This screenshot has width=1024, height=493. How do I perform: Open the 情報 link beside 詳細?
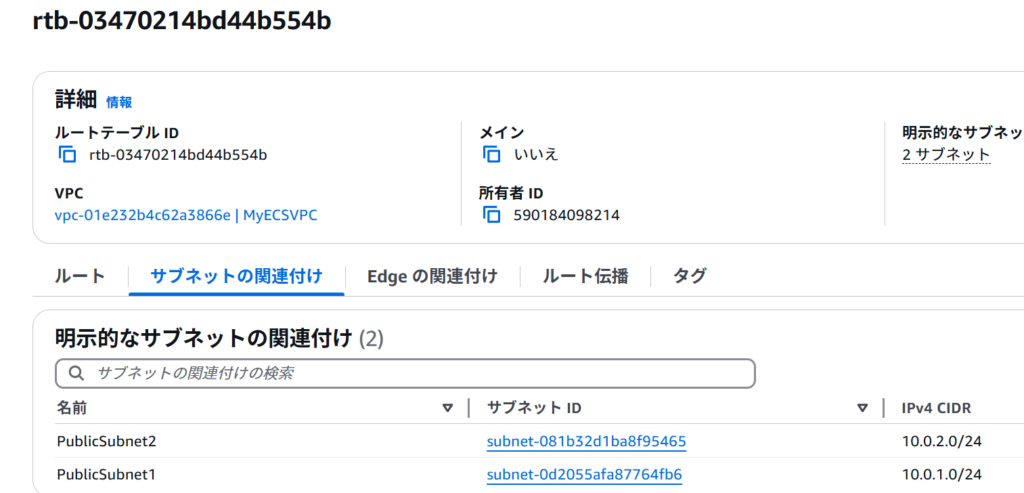(119, 102)
